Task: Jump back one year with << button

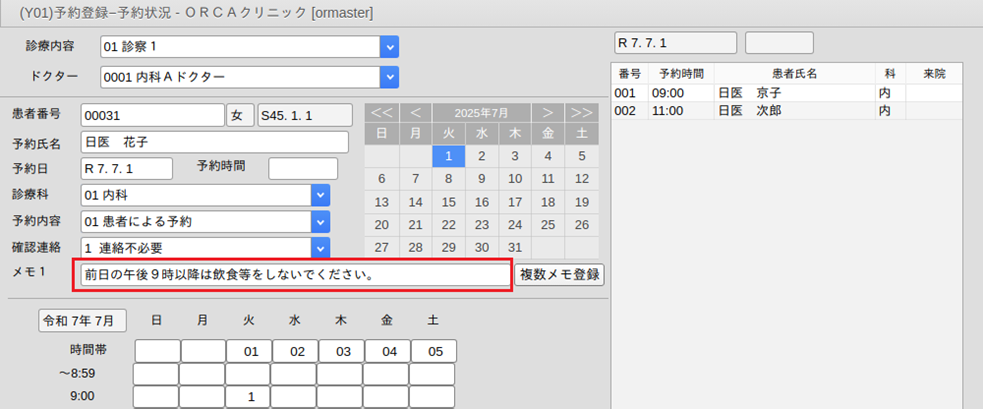Action: (x=381, y=112)
